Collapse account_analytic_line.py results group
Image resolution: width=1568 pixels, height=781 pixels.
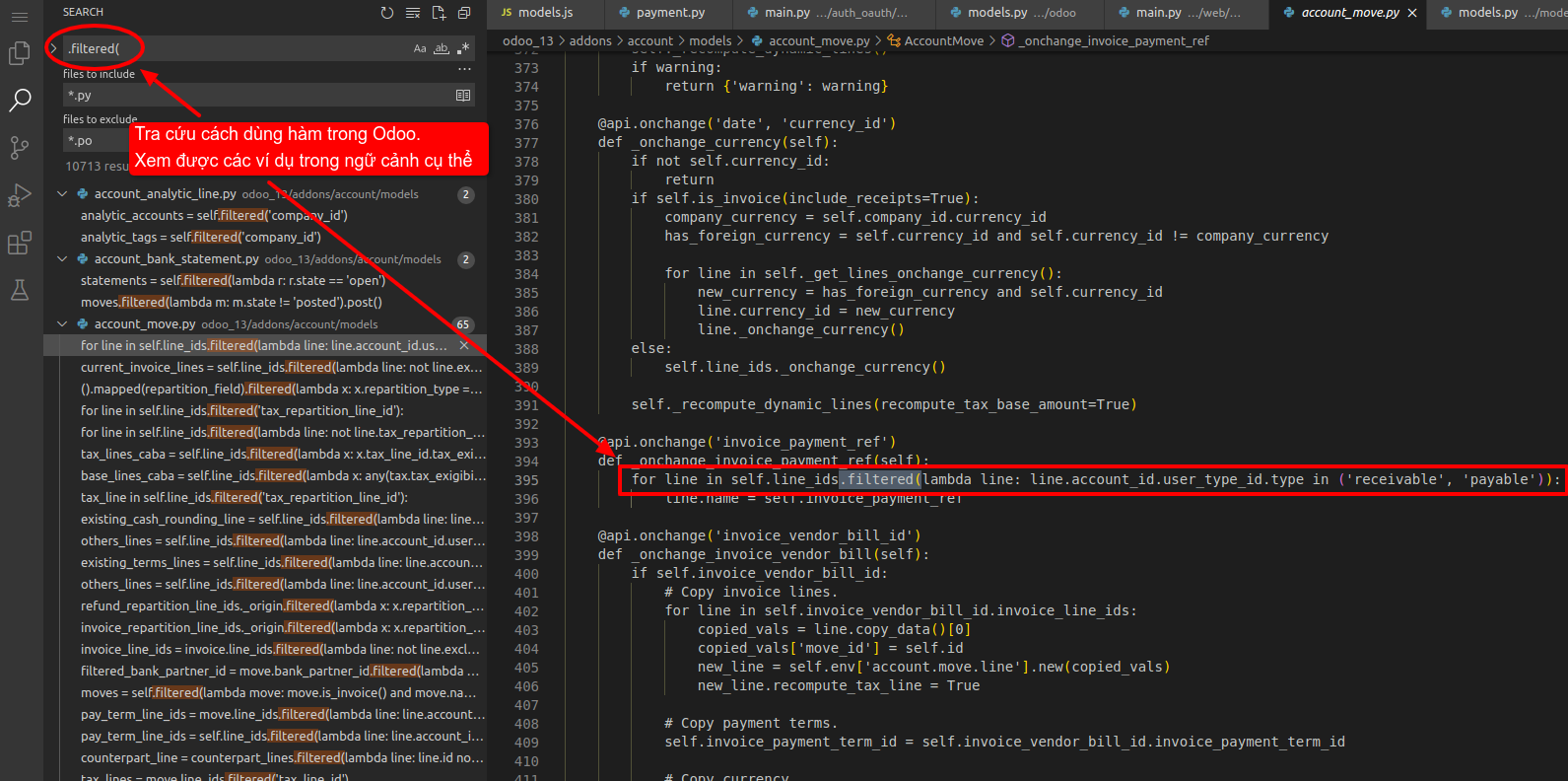(x=62, y=194)
